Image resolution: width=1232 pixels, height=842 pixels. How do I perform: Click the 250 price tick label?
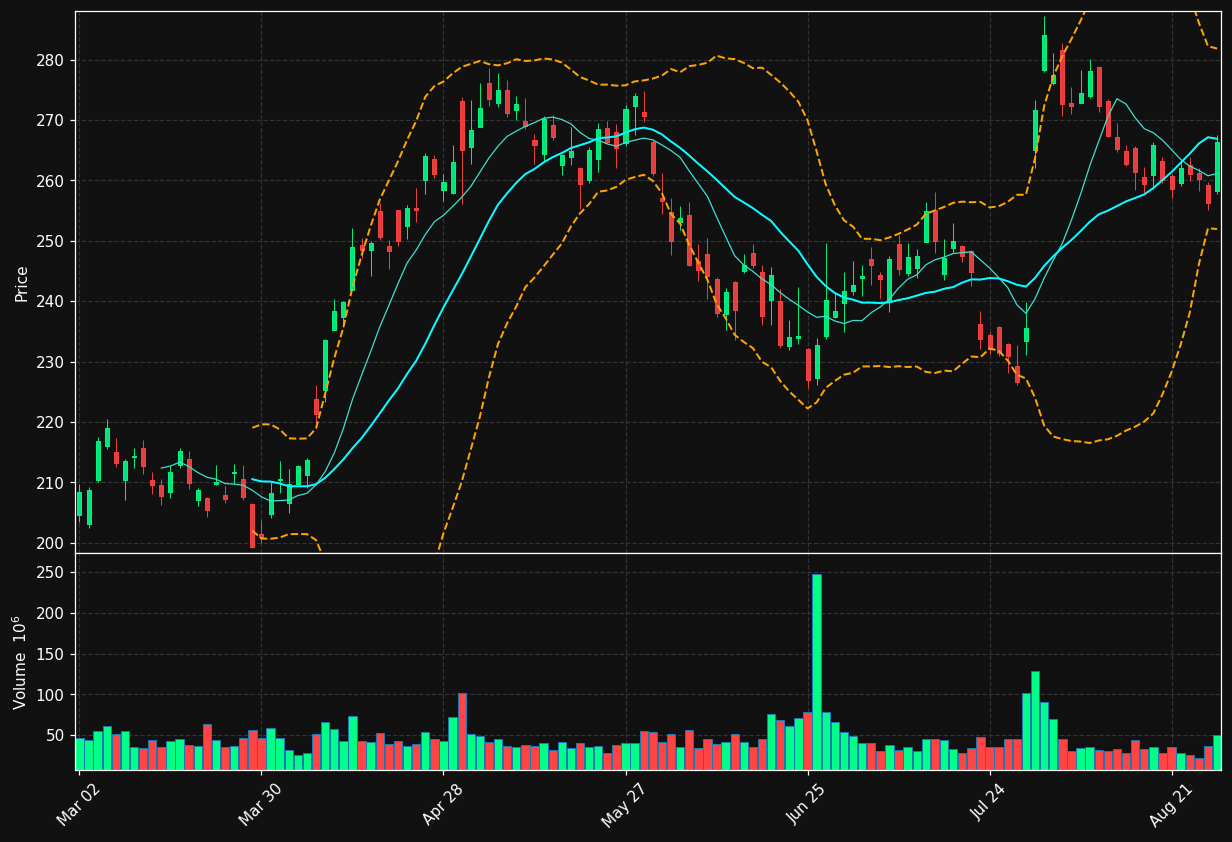pos(51,242)
